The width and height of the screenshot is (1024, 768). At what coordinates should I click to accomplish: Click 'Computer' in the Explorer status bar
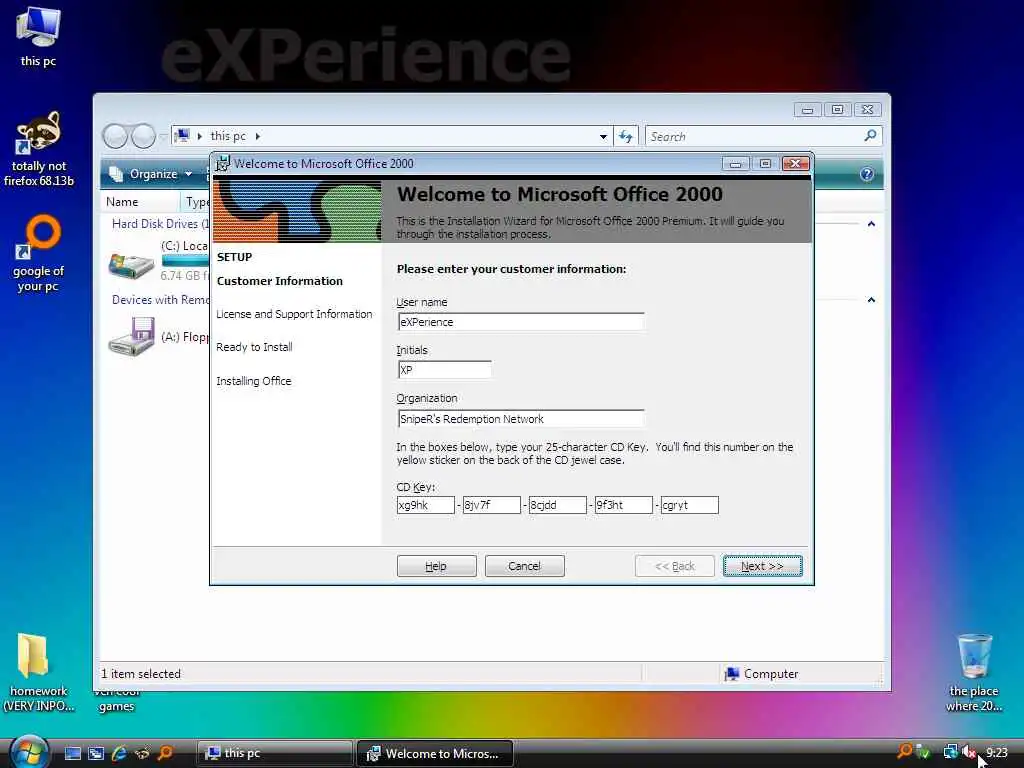pos(761,674)
